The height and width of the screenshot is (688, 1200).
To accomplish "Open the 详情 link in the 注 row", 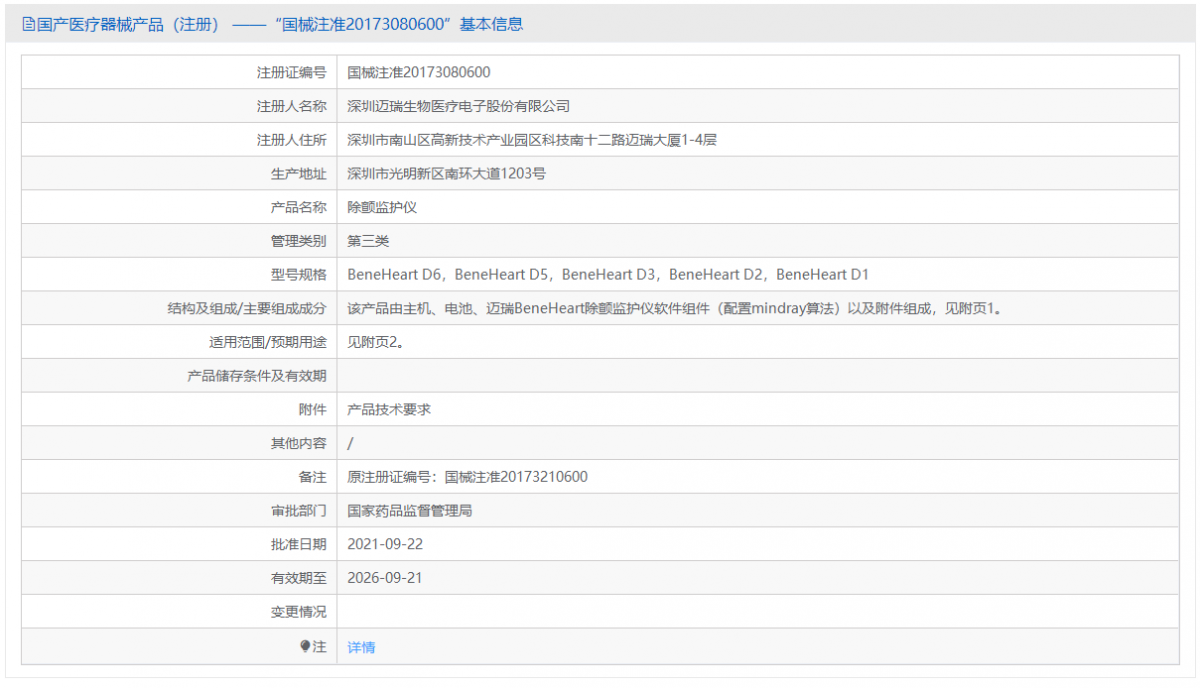I will 361,647.
